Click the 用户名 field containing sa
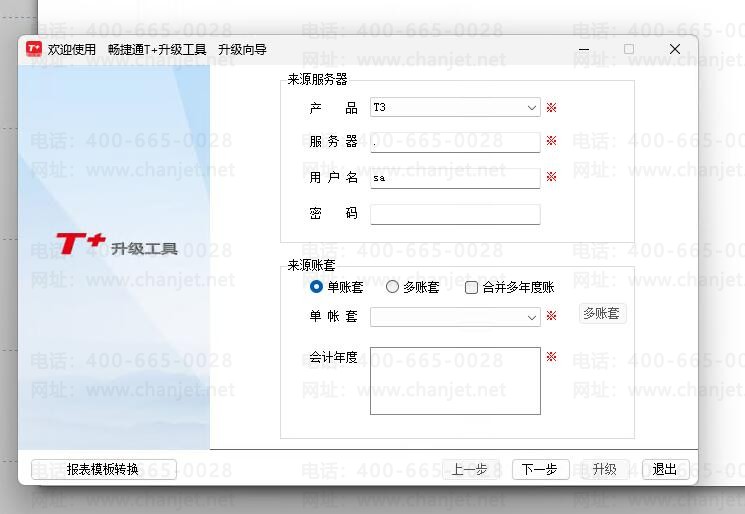 455,178
